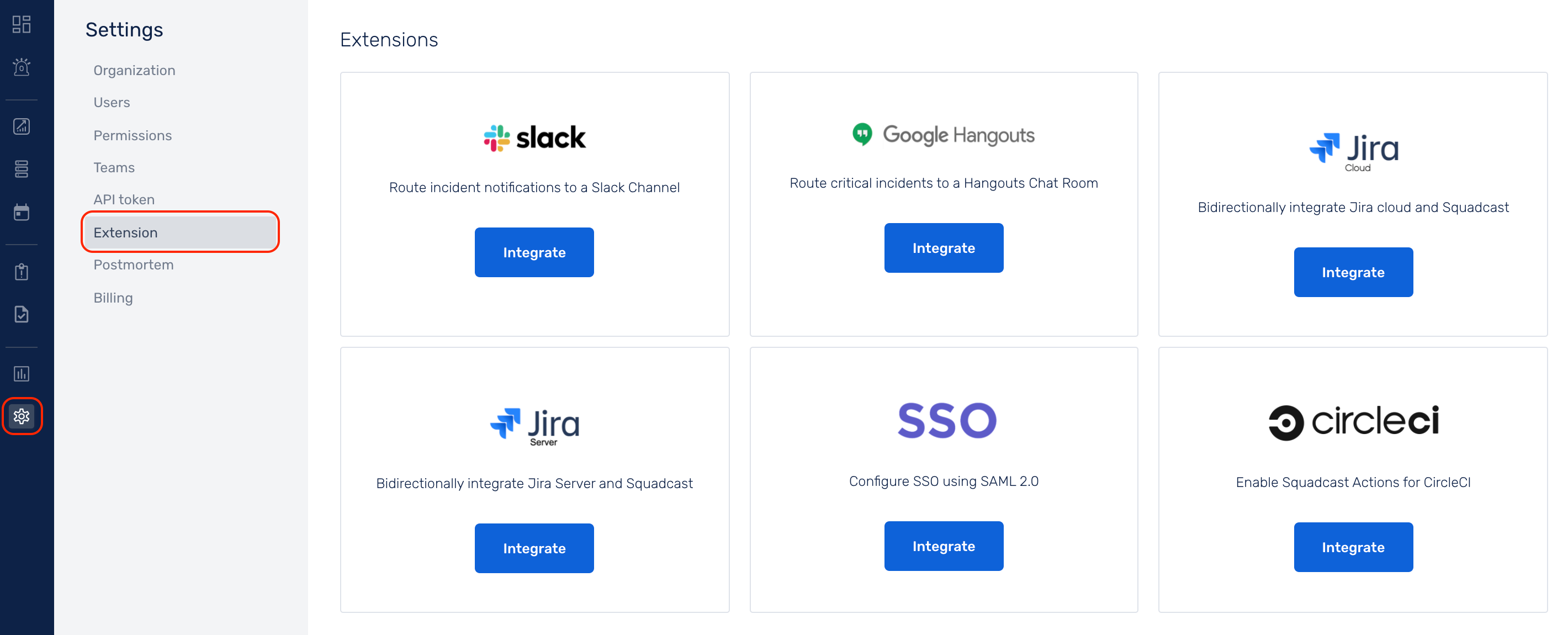This screenshot has height=635, width=1568.
Task: Open the analytics bar chart icon
Action: pyautogui.click(x=22, y=373)
